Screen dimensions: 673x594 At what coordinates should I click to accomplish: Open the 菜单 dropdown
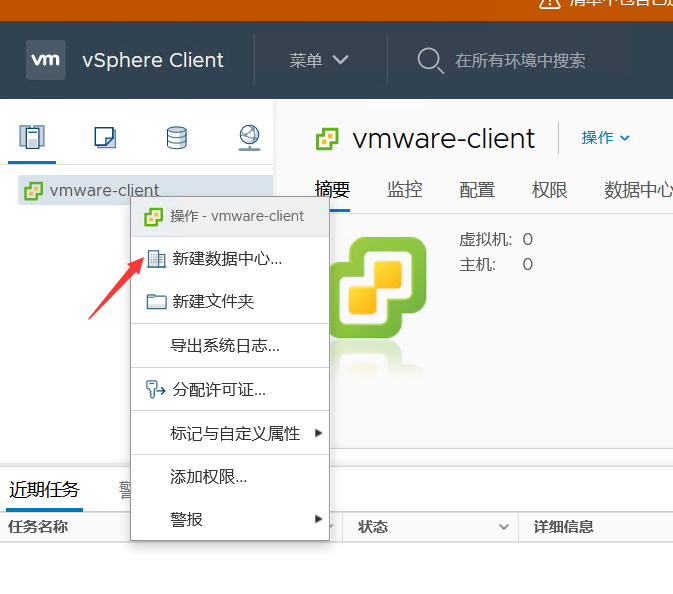[319, 60]
